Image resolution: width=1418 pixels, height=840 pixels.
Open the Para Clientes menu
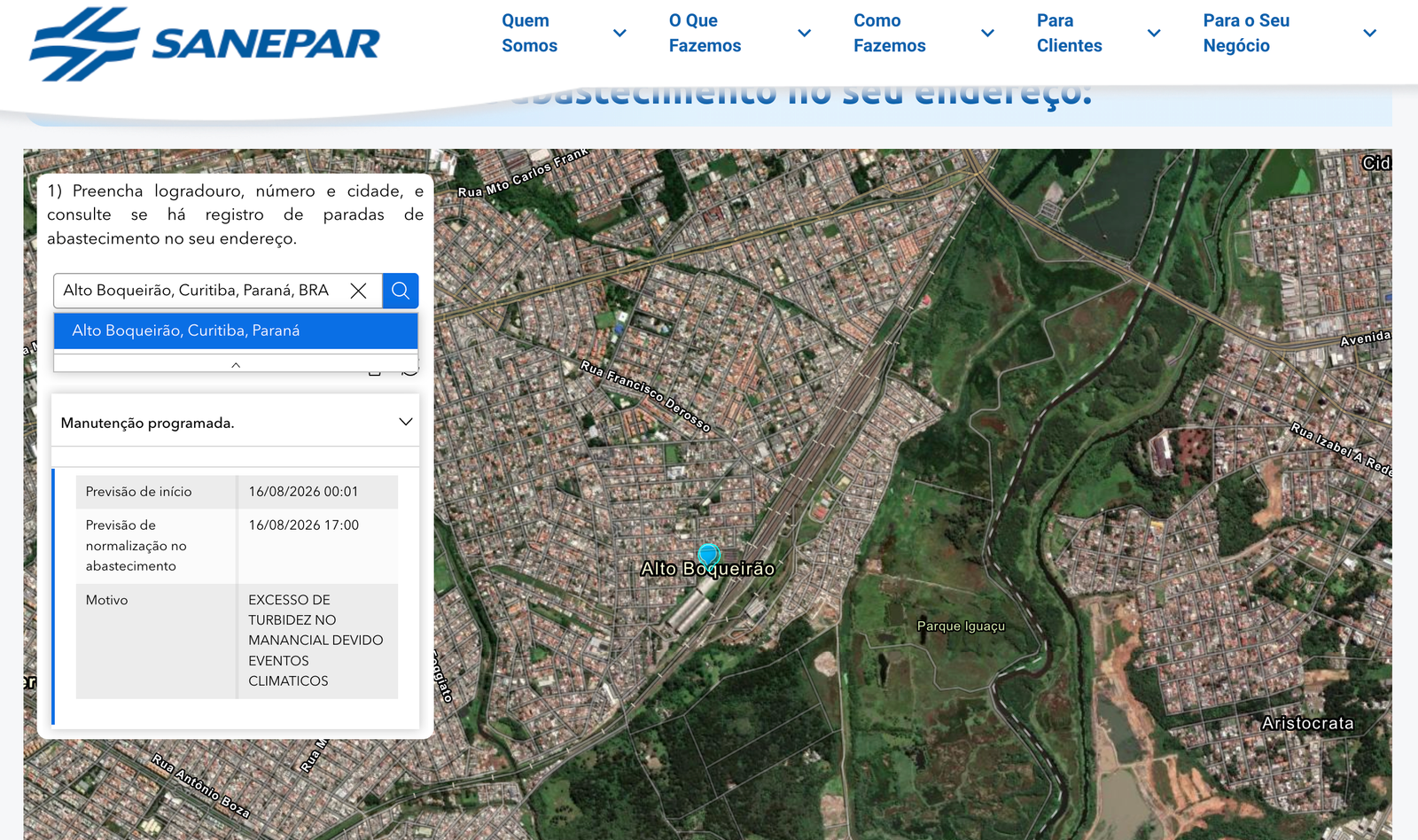pyautogui.click(x=1099, y=33)
